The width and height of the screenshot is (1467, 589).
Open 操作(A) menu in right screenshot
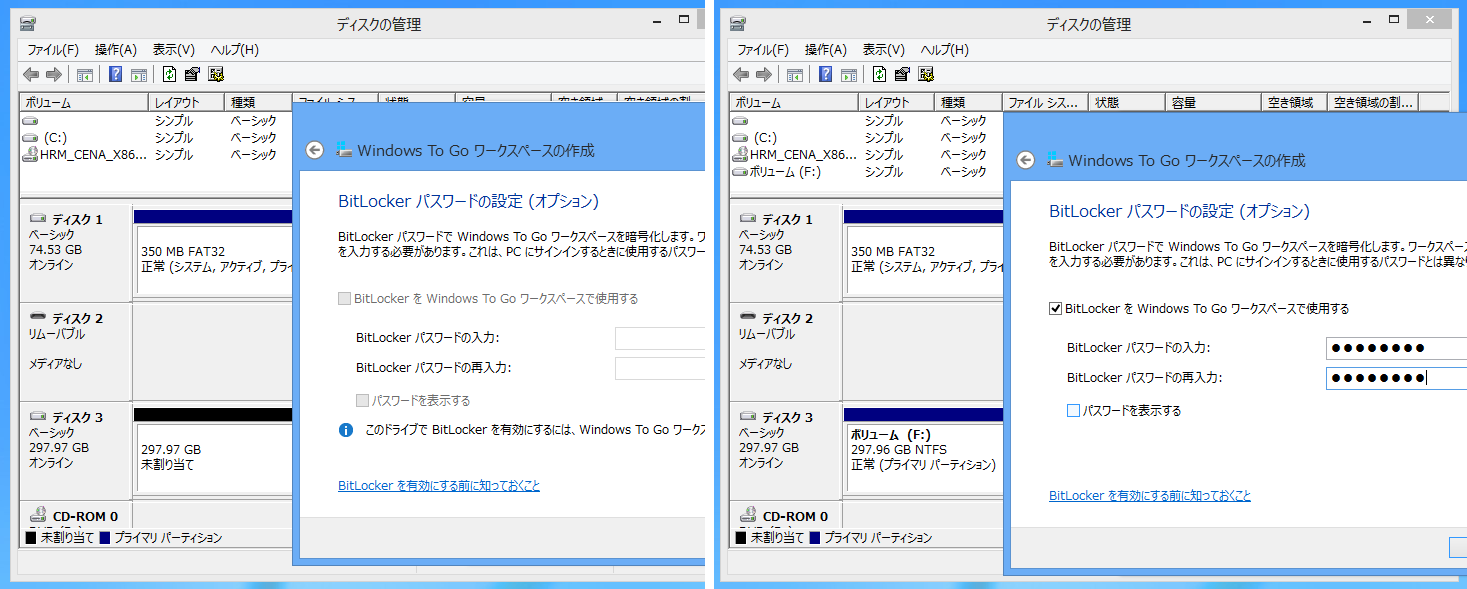[x=826, y=49]
